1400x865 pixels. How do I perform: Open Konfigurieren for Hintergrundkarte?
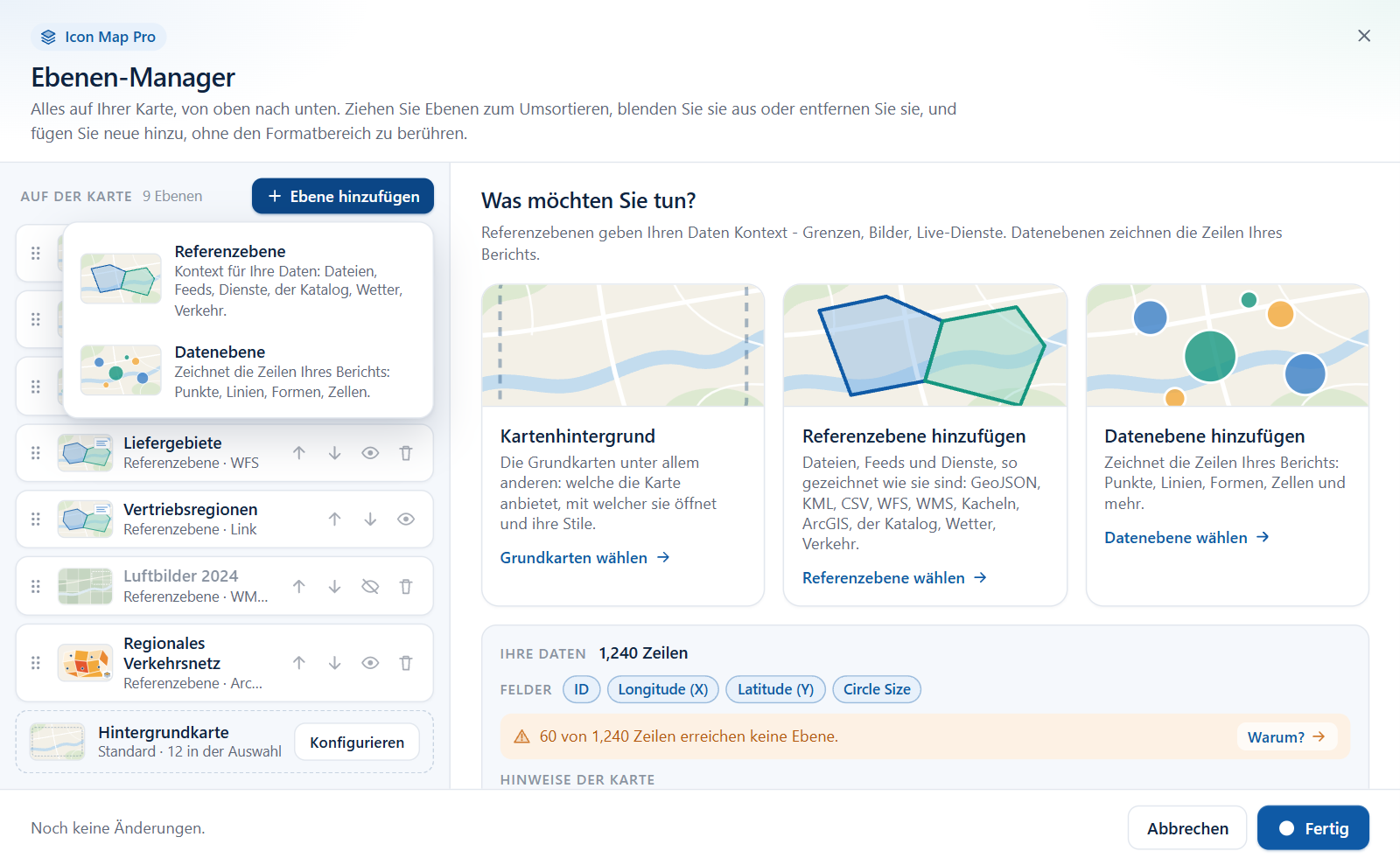point(357,743)
